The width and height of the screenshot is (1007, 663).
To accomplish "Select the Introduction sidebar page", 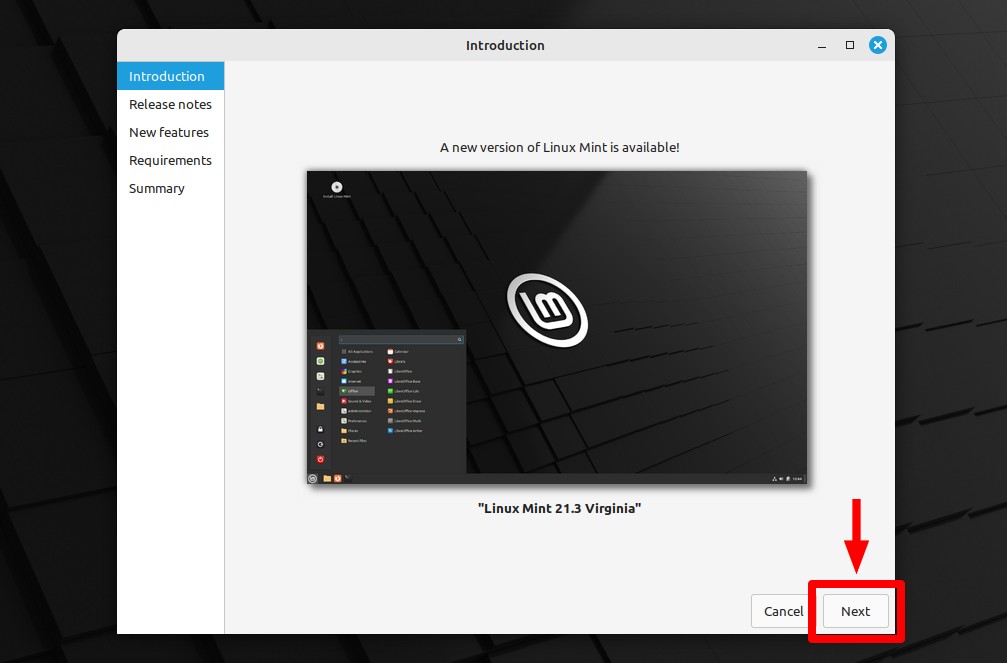I will pyautogui.click(x=170, y=76).
